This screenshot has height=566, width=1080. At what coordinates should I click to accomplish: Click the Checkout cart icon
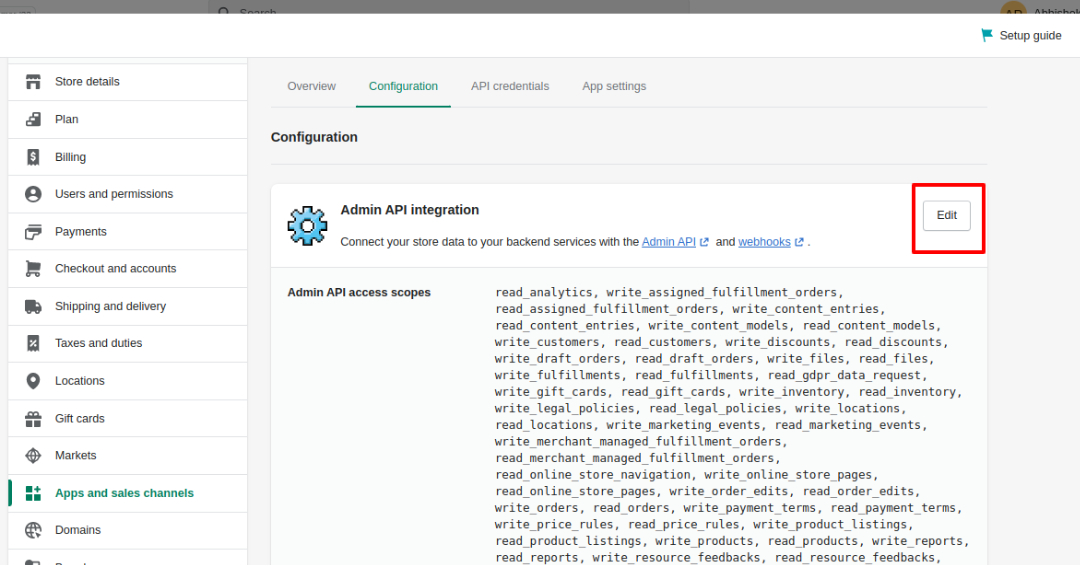coord(33,269)
